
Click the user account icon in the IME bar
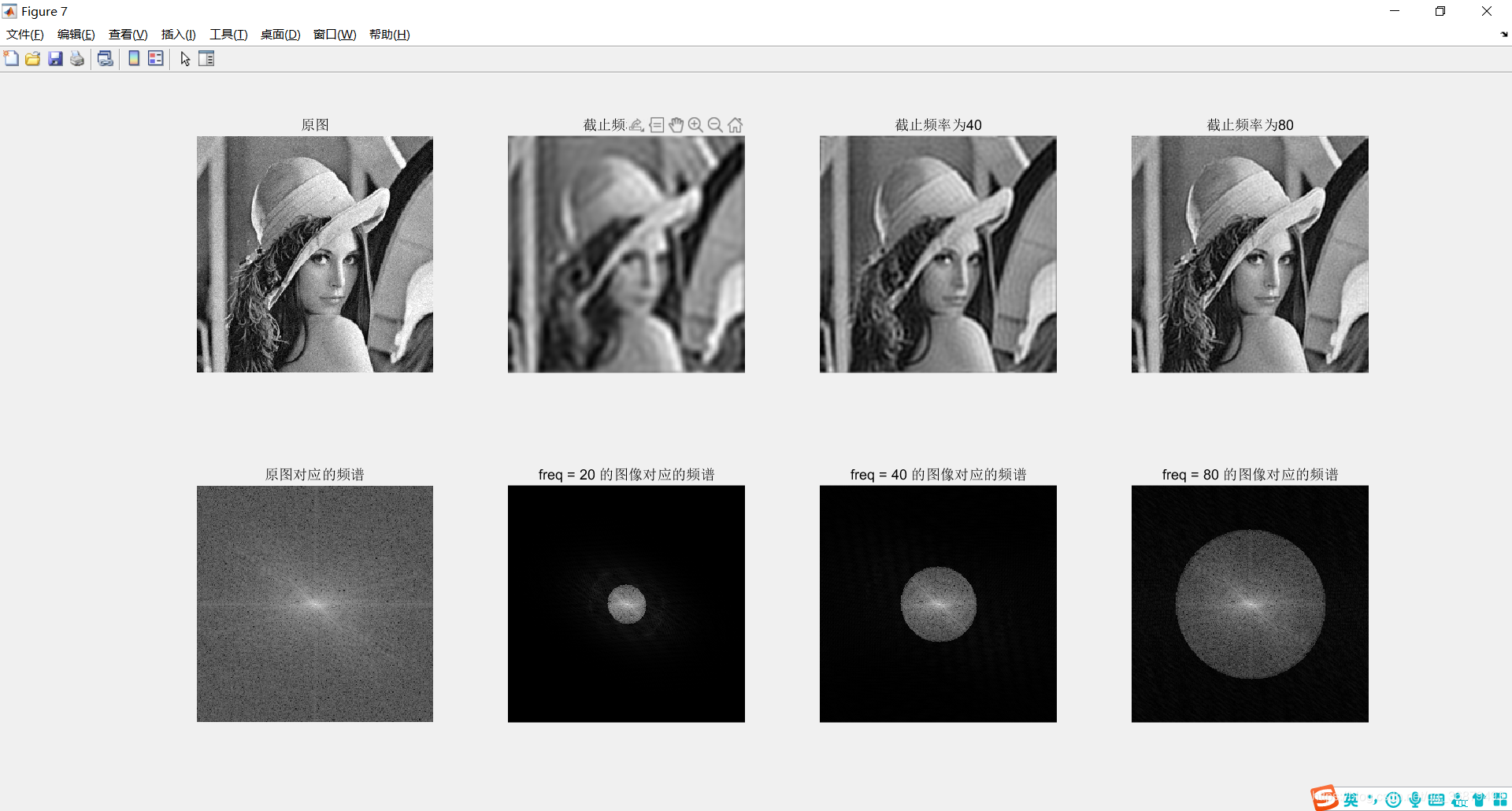(1458, 799)
